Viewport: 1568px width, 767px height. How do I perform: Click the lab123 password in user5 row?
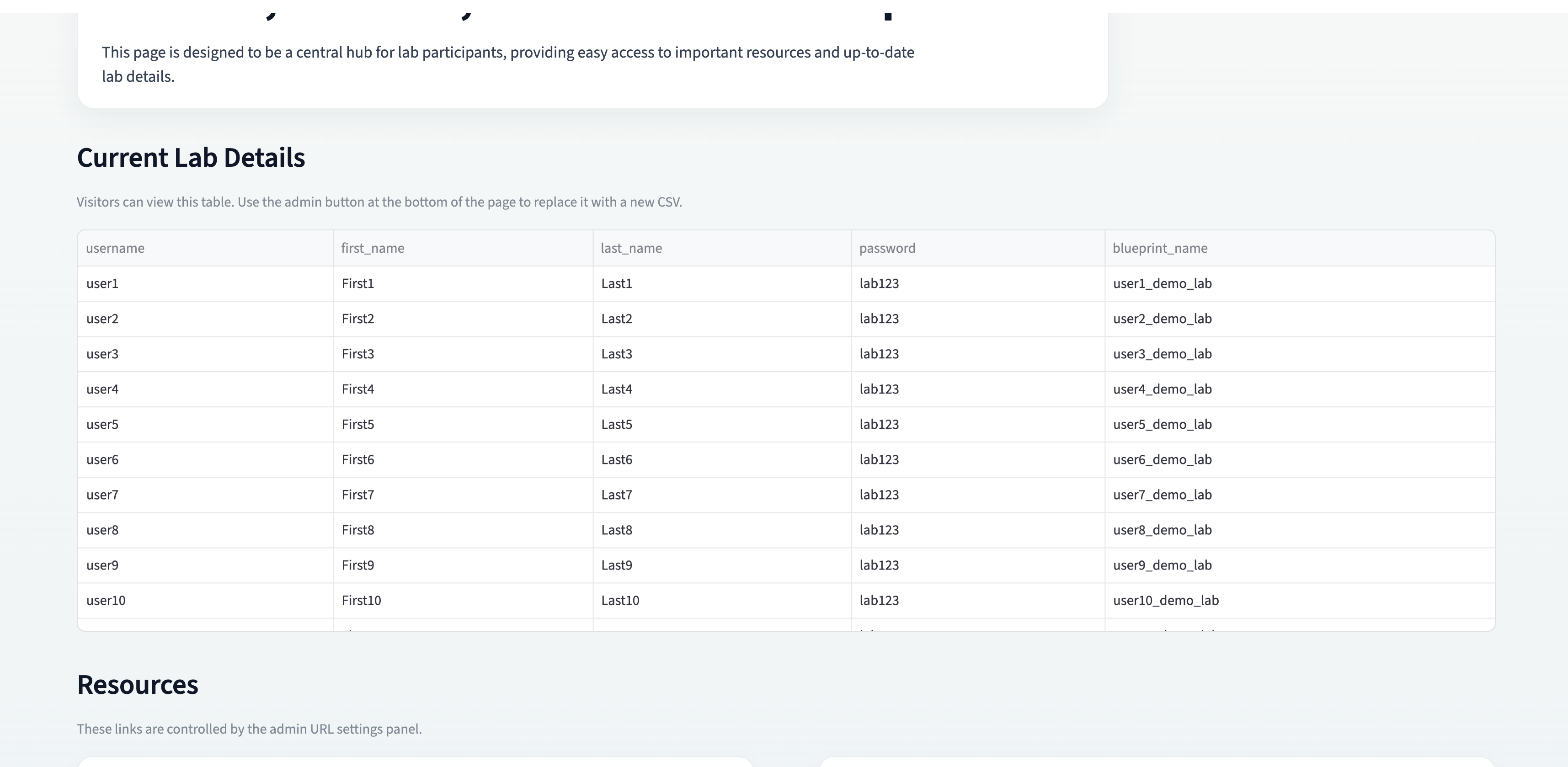(x=978, y=425)
